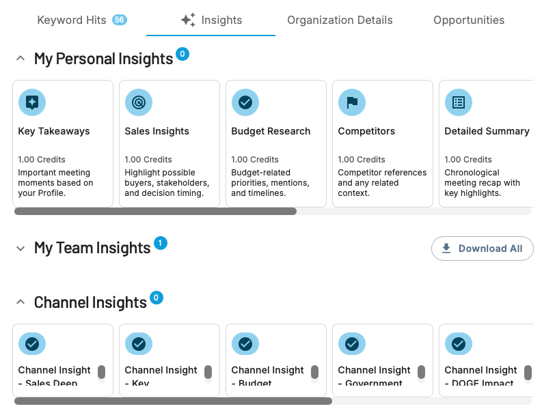This screenshot has width=542, height=413.
Task: Open the Channel Insight Key card title
Action: click(x=161, y=376)
